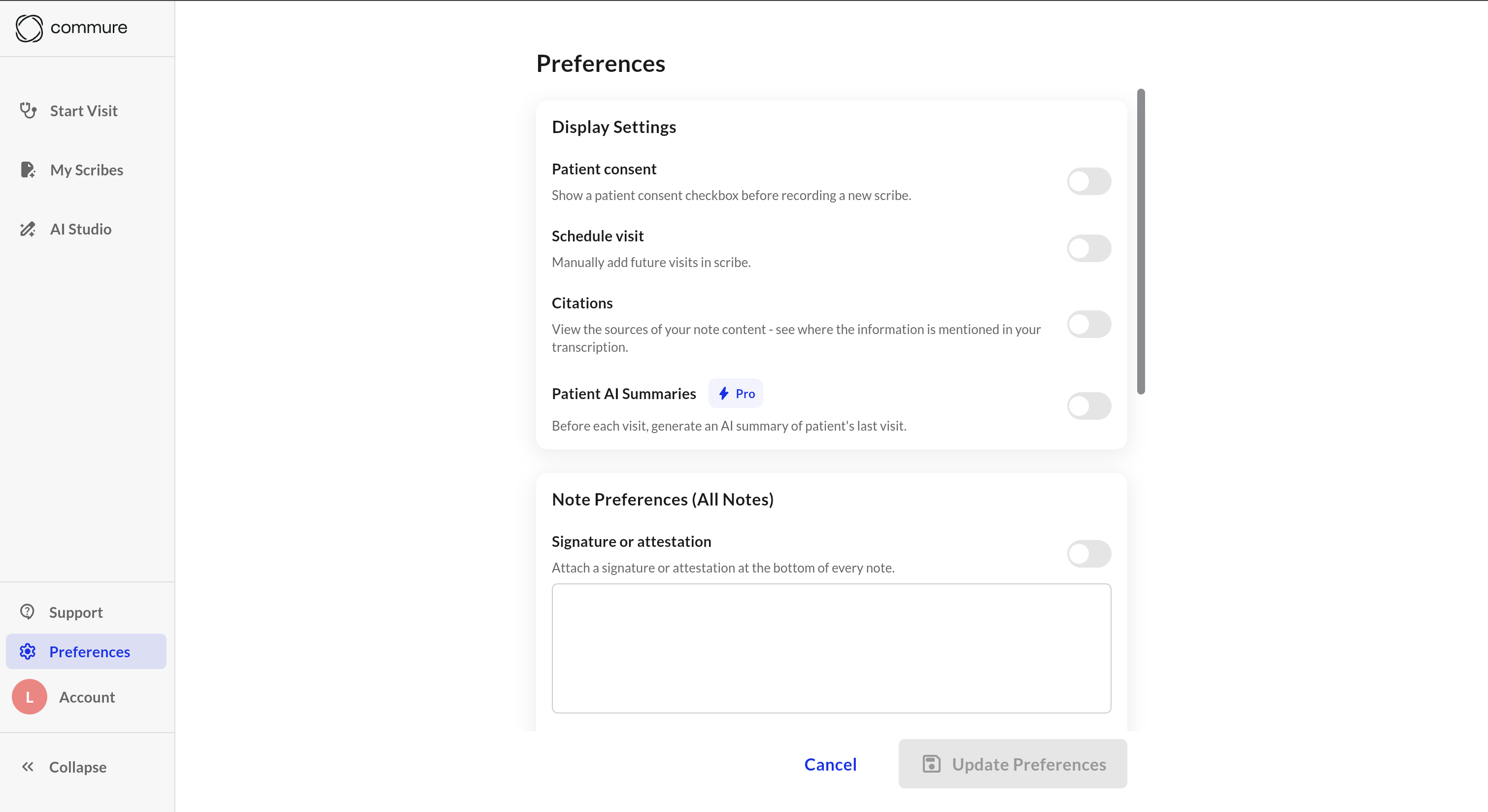Collapse the sidebar using the chevron arrows
This screenshot has width=1488, height=812.
(28, 767)
